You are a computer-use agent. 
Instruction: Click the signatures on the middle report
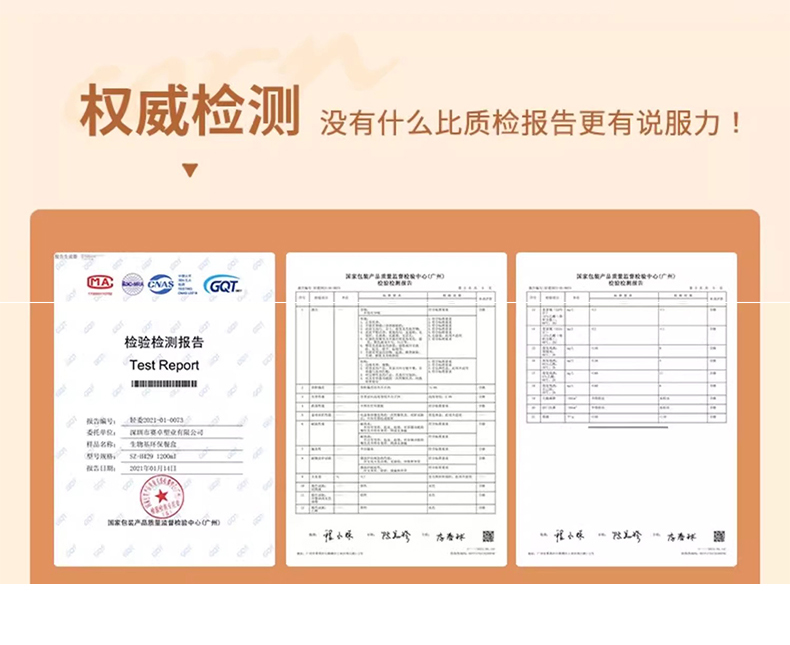coord(390,536)
